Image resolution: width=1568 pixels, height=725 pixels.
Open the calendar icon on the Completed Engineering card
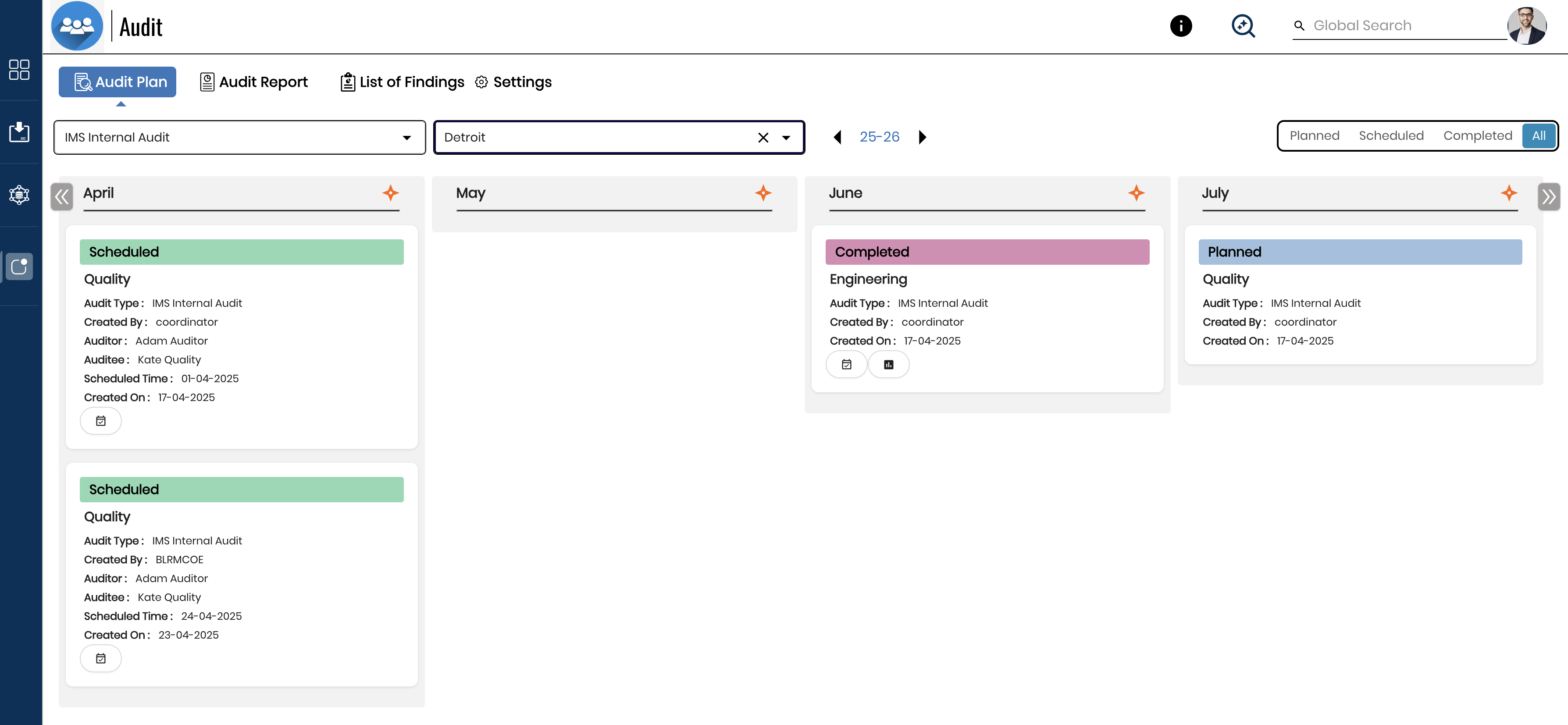coord(847,364)
